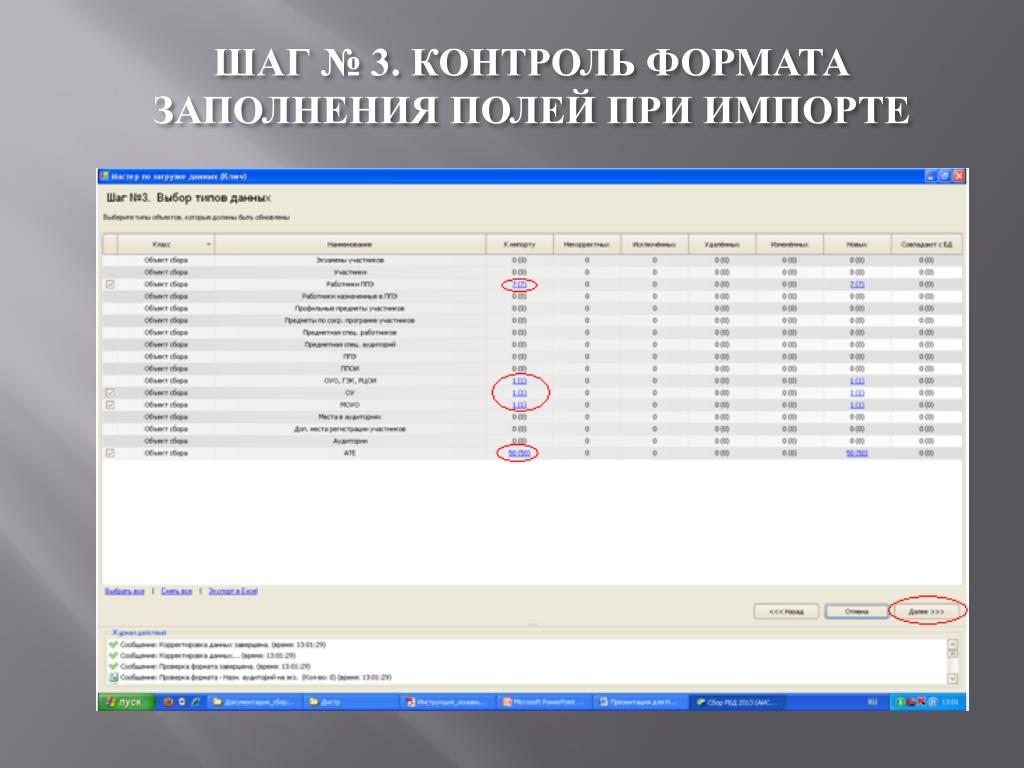Switch to Документация_сбор folder in taskbar
Image resolution: width=1024 pixels, height=768 pixels.
pyautogui.click(x=256, y=702)
